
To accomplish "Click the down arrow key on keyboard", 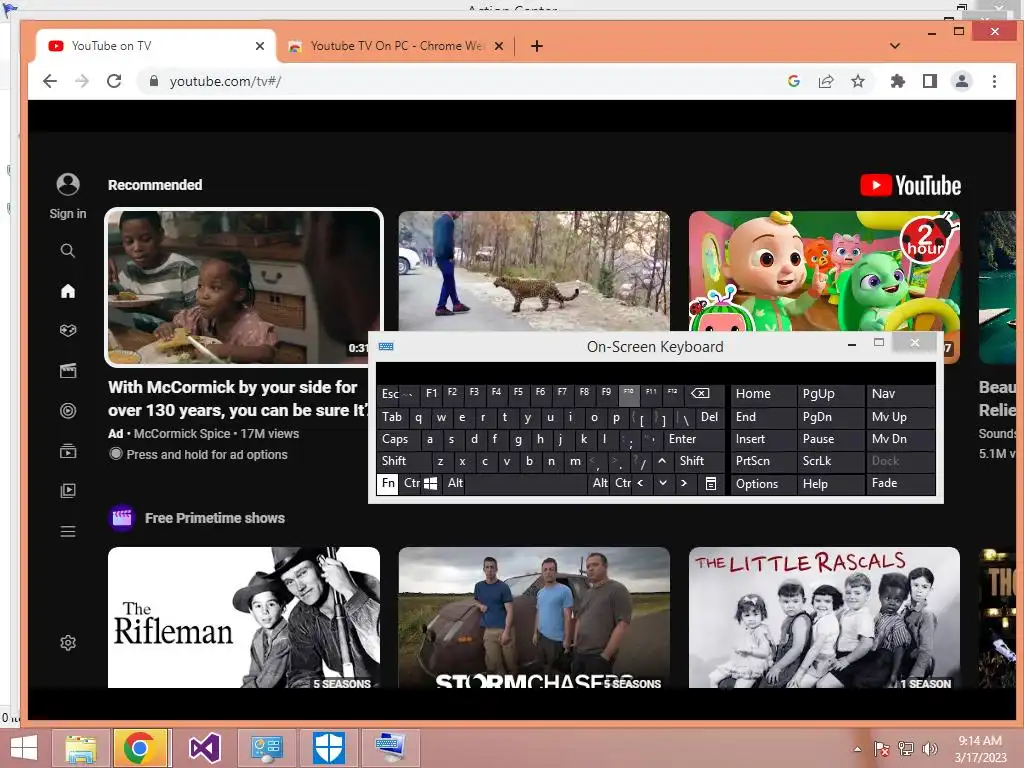I will tap(662, 483).
